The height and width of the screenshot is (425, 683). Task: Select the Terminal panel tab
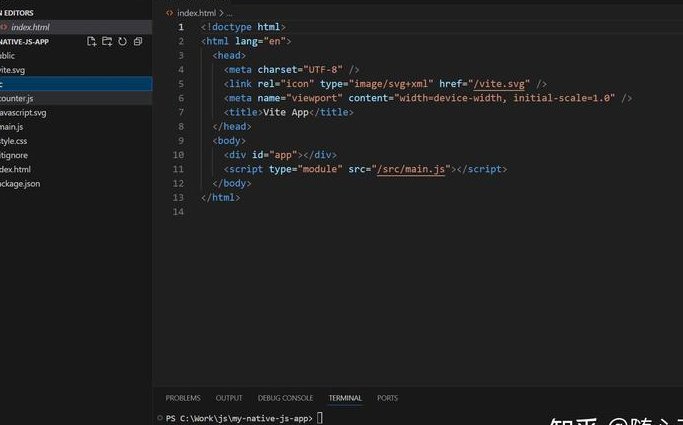pyautogui.click(x=345, y=398)
